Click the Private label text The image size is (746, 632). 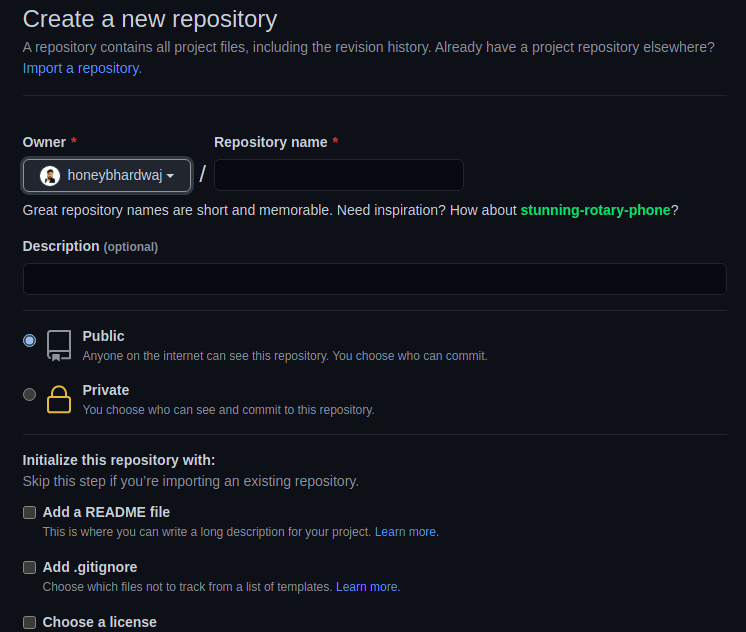pyautogui.click(x=106, y=390)
